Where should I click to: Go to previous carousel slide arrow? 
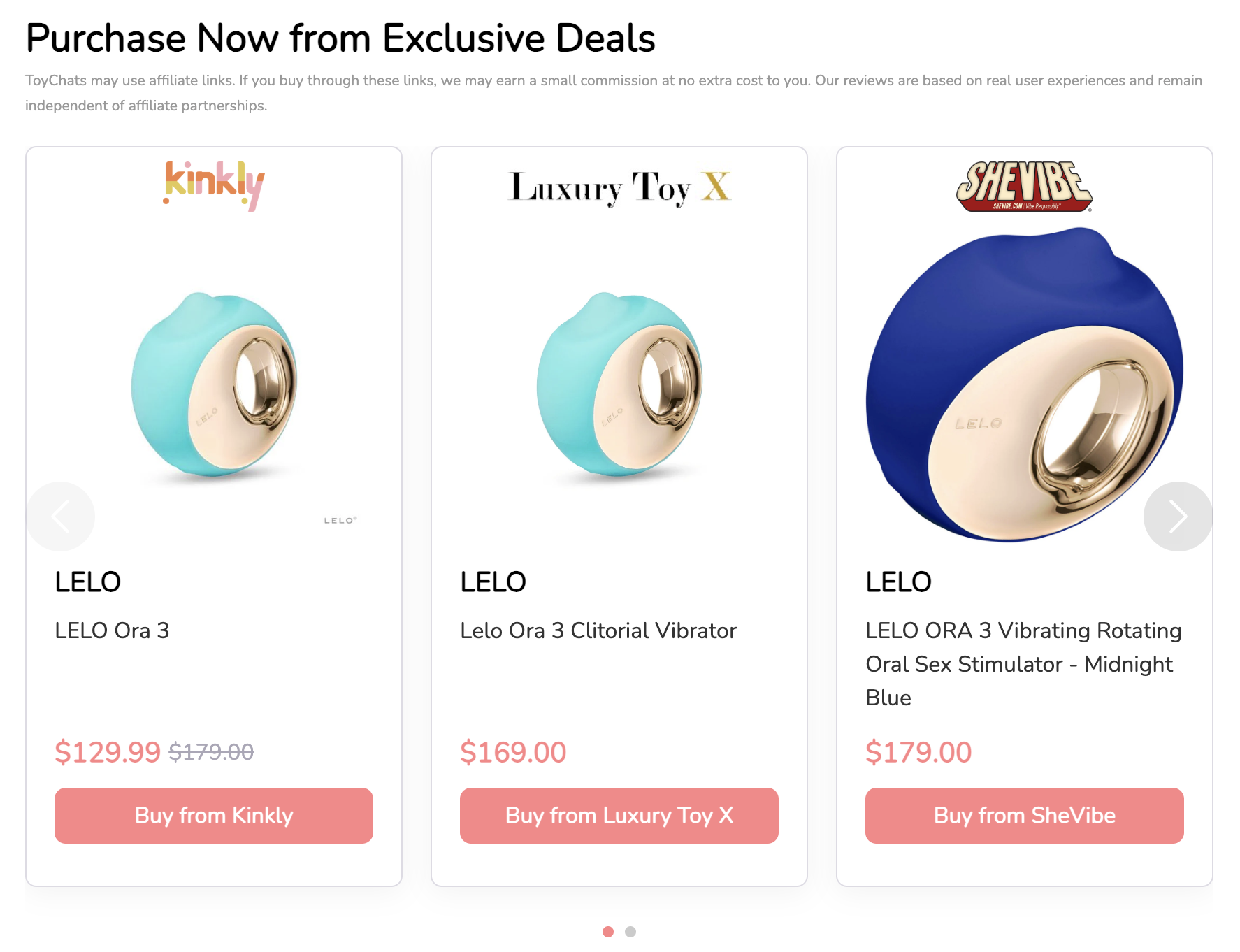coord(60,517)
